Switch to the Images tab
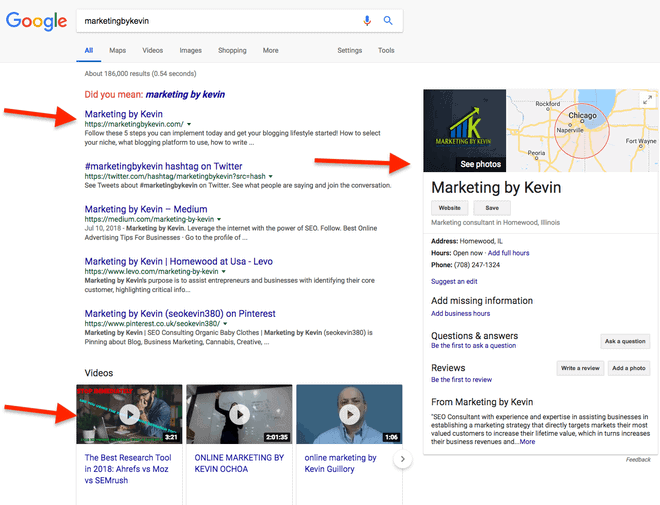Image resolution: width=660 pixels, height=505 pixels. (x=191, y=50)
